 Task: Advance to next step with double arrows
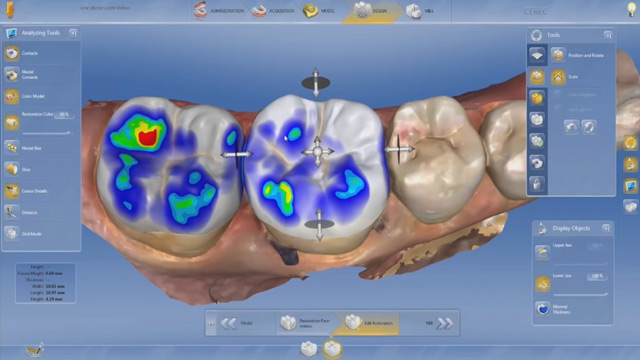click(444, 323)
